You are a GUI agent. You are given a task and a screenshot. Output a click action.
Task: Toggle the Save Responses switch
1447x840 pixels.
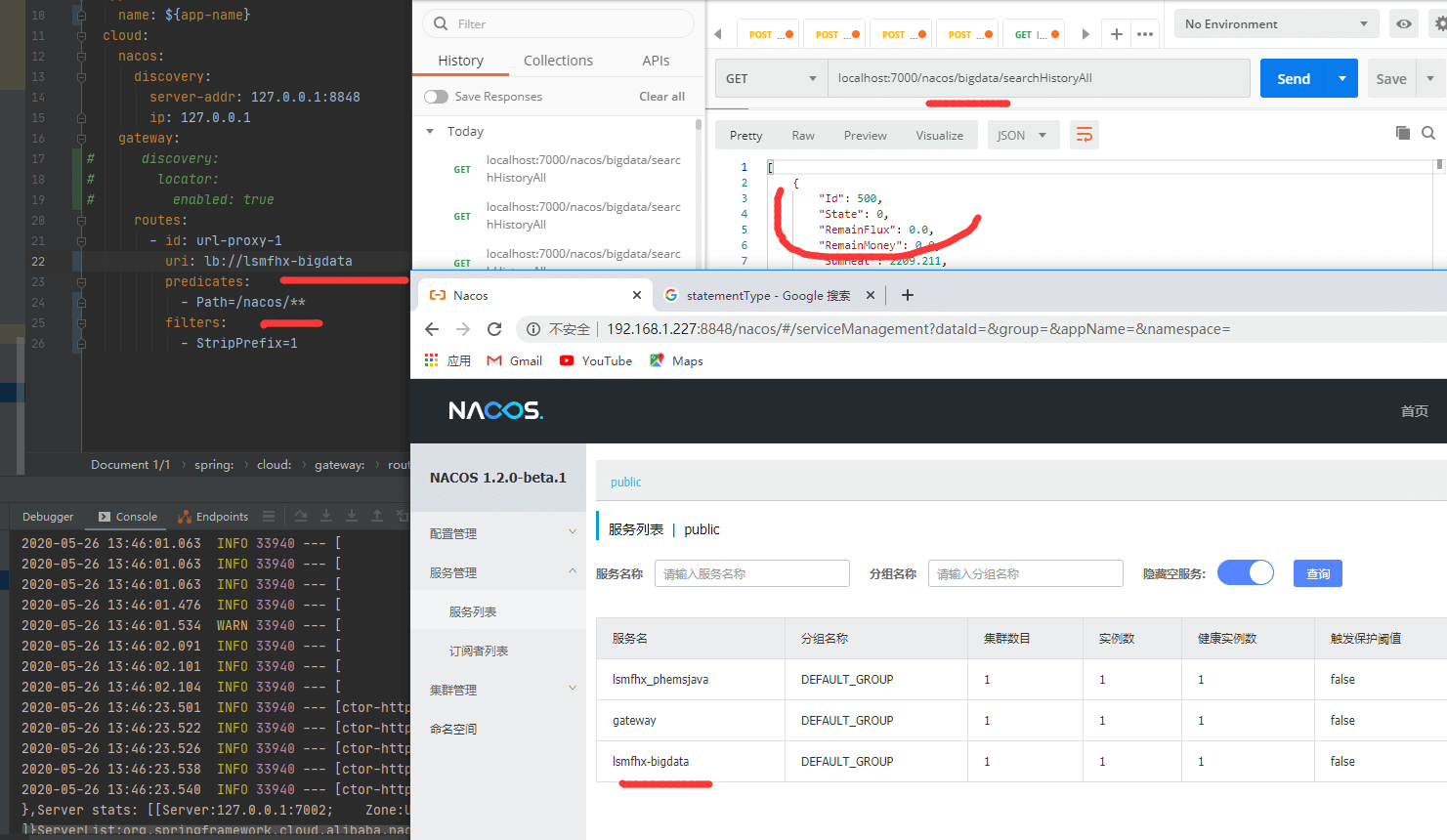pyautogui.click(x=436, y=97)
